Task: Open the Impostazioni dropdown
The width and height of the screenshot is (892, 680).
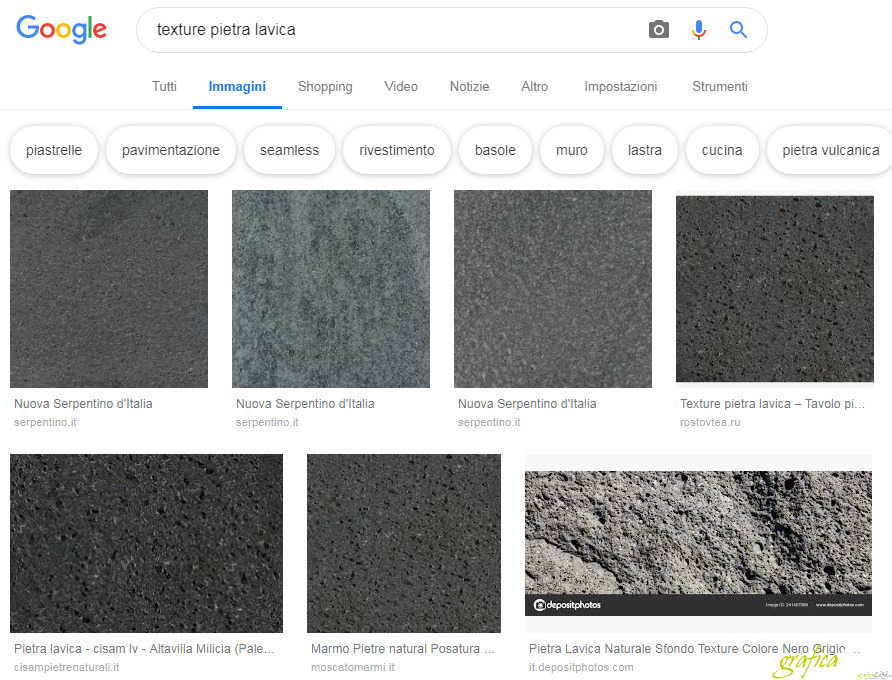Action: click(x=621, y=87)
